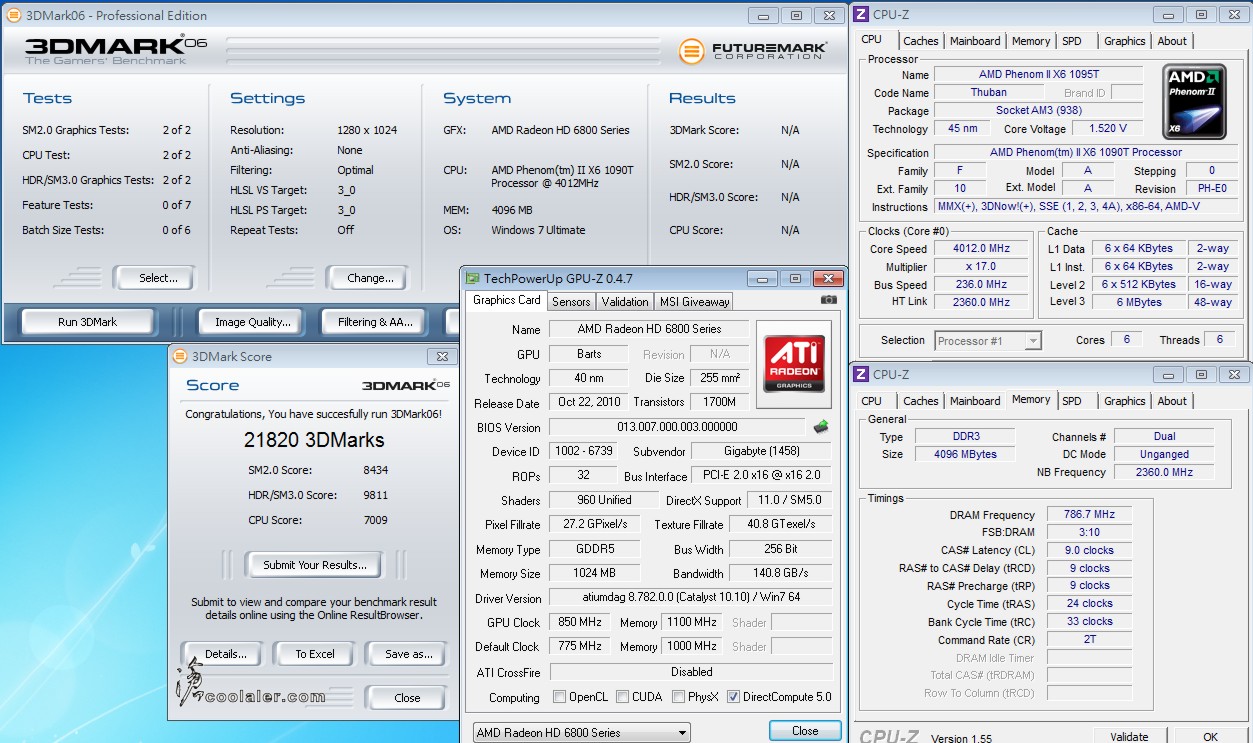
Task: Open the Processor #1 selection dropdown
Action: click(988, 341)
